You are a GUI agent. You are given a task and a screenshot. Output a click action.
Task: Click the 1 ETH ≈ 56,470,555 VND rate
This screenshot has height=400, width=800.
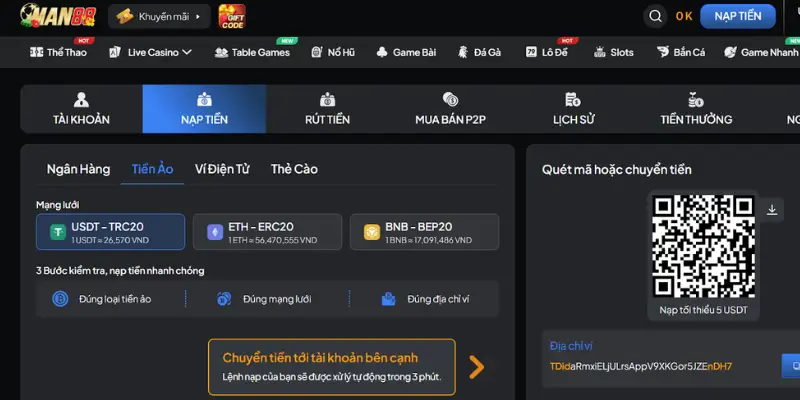coord(272,240)
